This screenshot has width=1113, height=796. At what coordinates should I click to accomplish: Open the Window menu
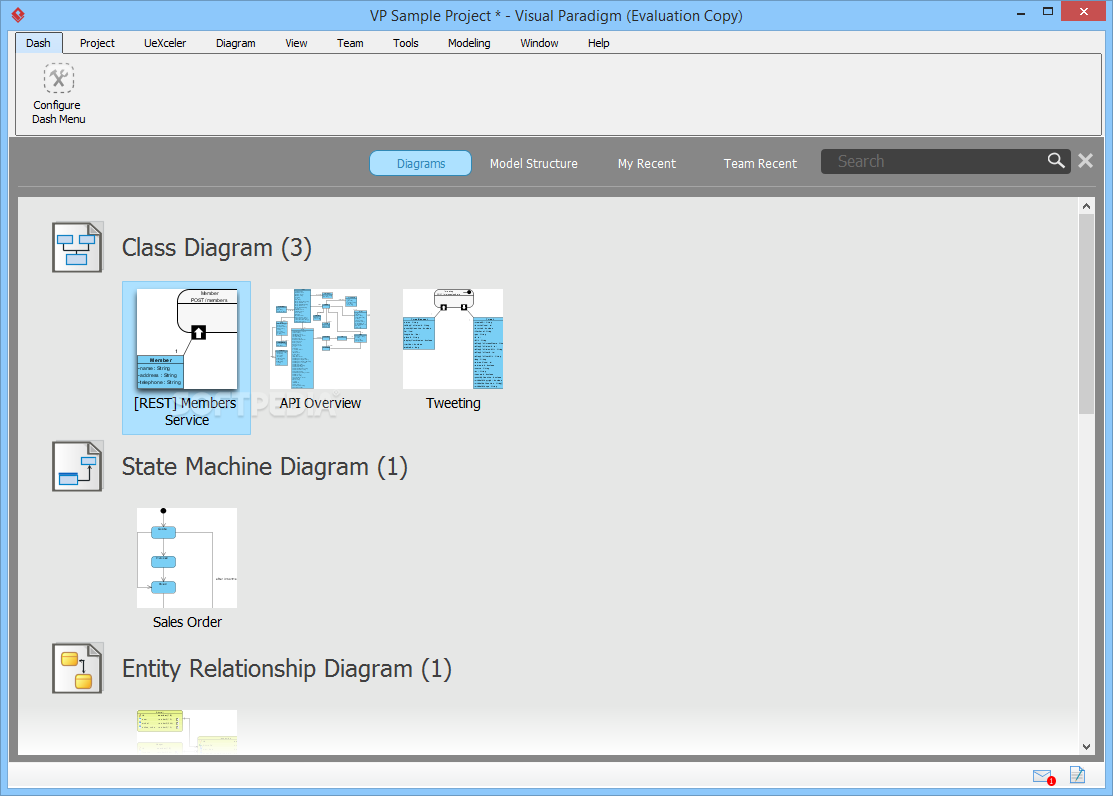pyautogui.click(x=539, y=43)
